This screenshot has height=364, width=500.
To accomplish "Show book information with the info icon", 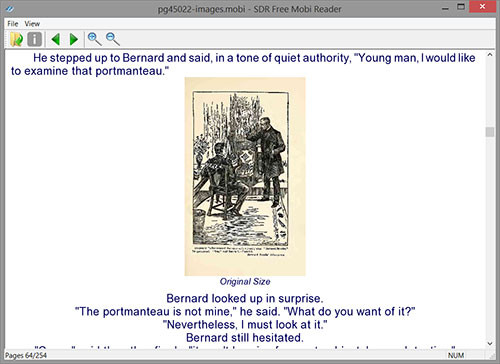I will coord(35,39).
